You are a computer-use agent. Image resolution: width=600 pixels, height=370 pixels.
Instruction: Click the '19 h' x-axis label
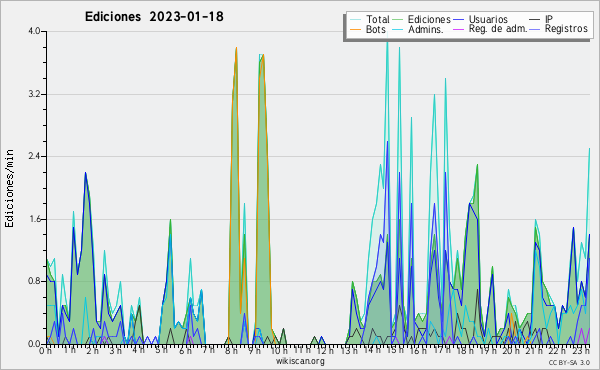point(488,350)
